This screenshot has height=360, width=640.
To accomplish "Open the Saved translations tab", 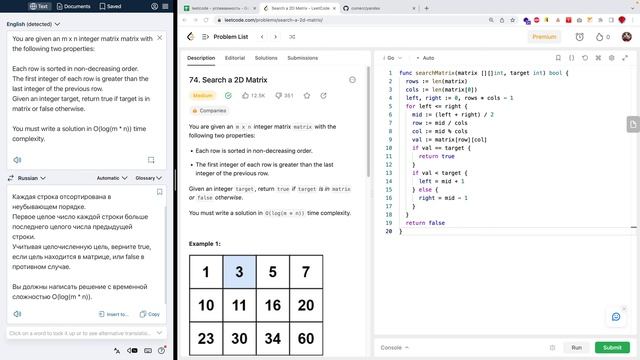I will pyautogui.click(x=110, y=6).
